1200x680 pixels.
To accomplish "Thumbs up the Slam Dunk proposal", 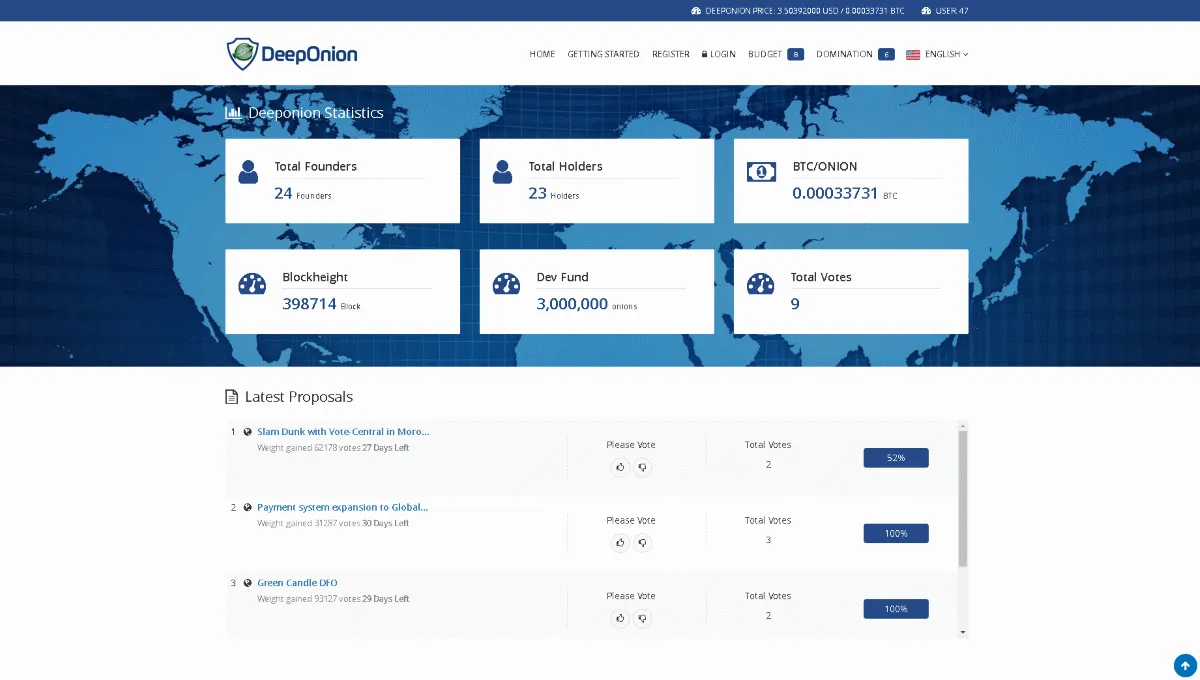I will point(620,466).
